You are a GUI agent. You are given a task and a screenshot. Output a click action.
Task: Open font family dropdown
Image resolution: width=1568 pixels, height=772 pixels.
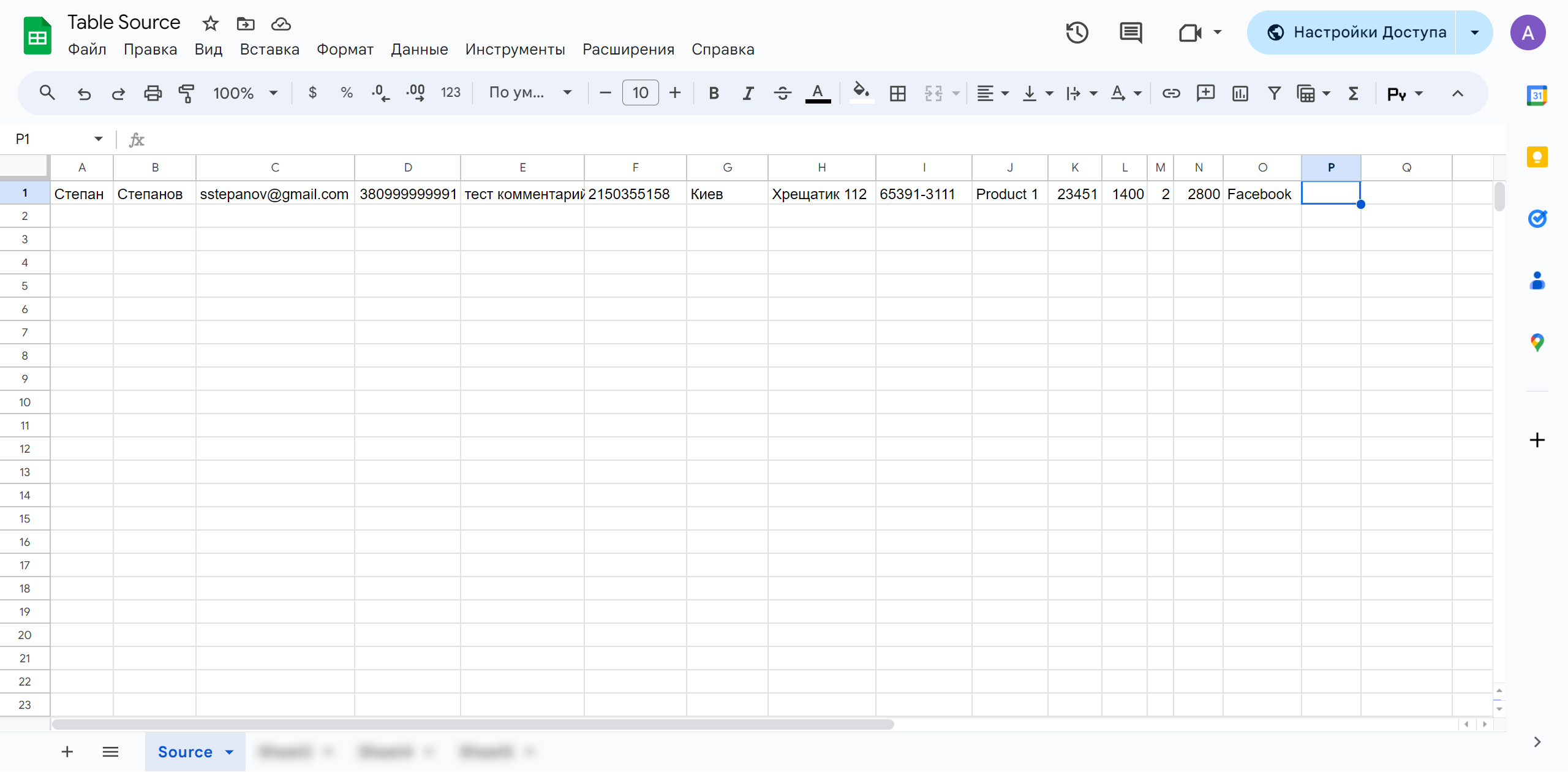click(530, 93)
